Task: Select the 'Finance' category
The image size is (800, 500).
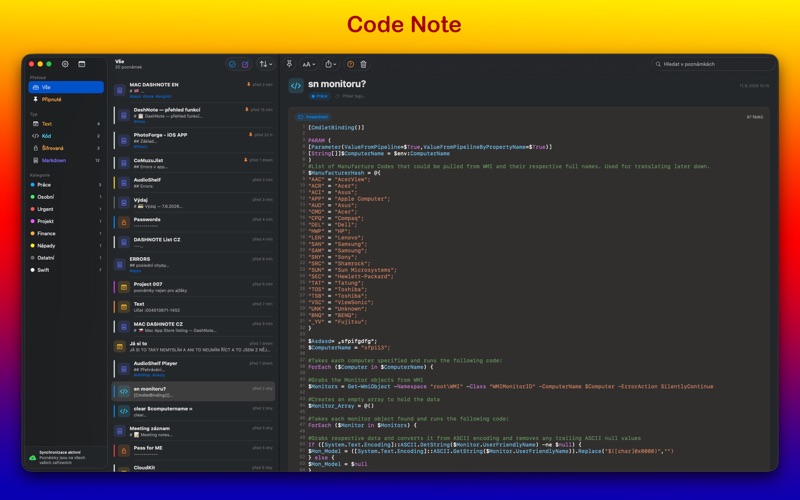Action: (66, 234)
